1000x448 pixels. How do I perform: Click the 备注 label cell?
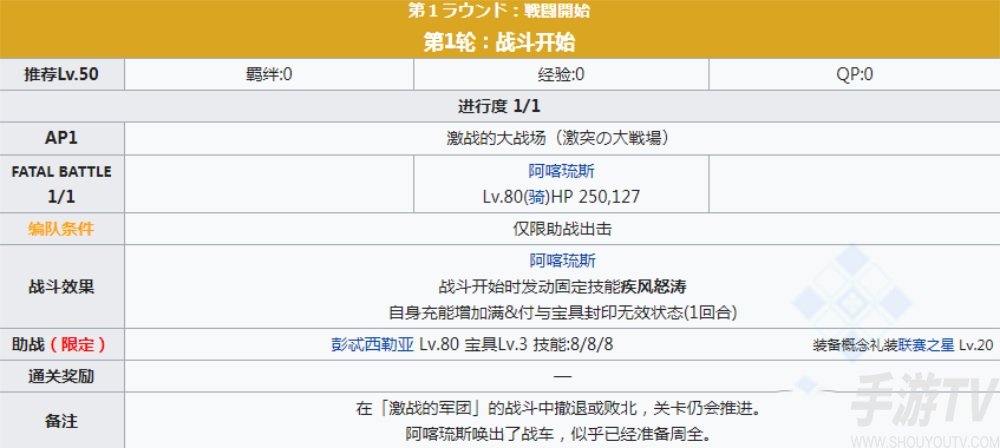(x=62, y=421)
